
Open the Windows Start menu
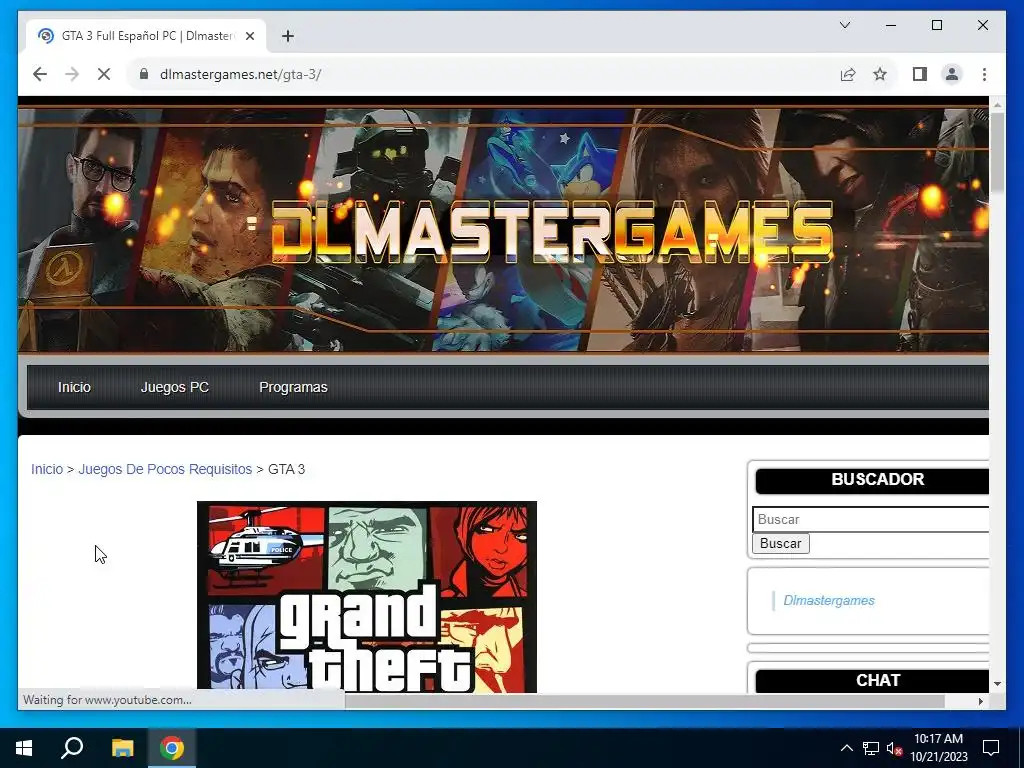[x=24, y=748]
